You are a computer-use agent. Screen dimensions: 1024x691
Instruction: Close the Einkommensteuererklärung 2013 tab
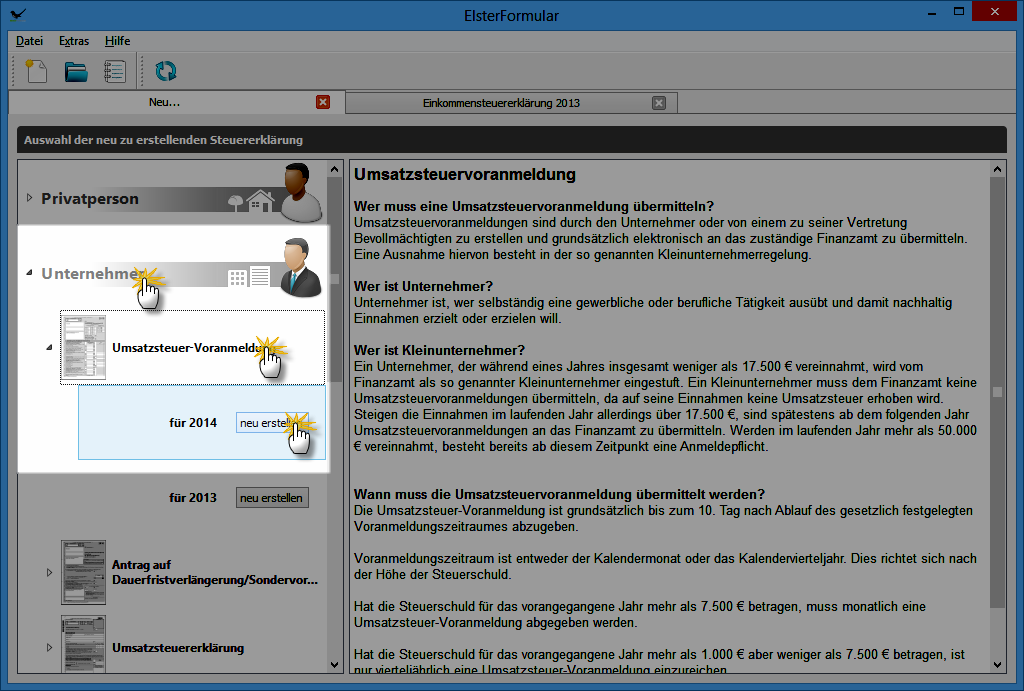(x=659, y=103)
